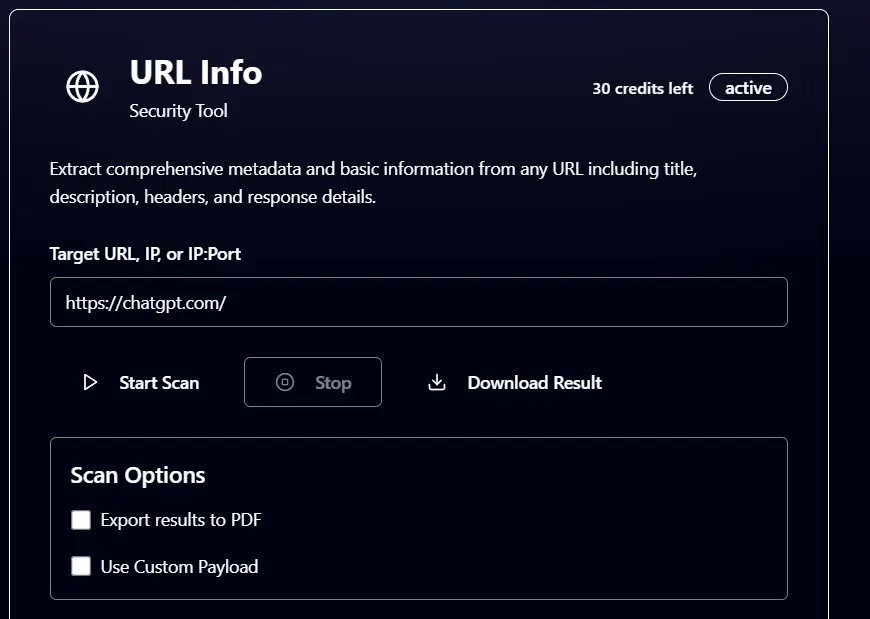Click the Scan Options heading
The width and height of the screenshot is (870, 619).
(138, 475)
